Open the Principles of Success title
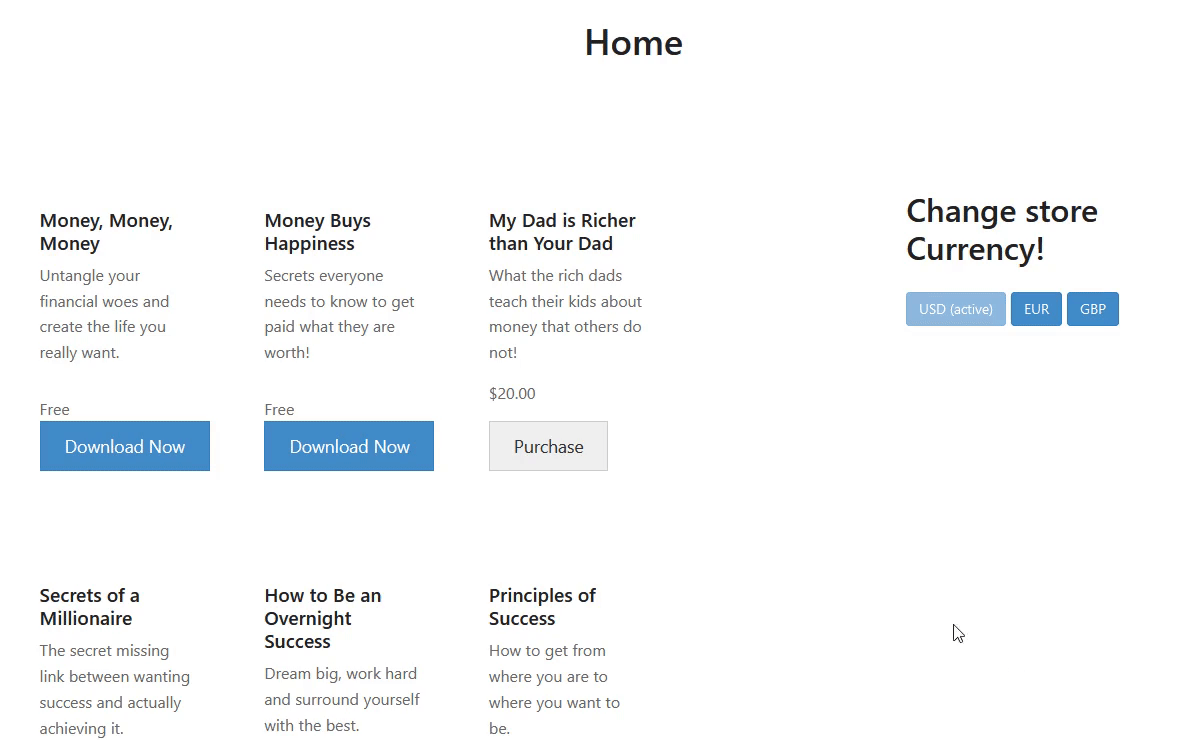1186x740 pixels. point(541,607)
